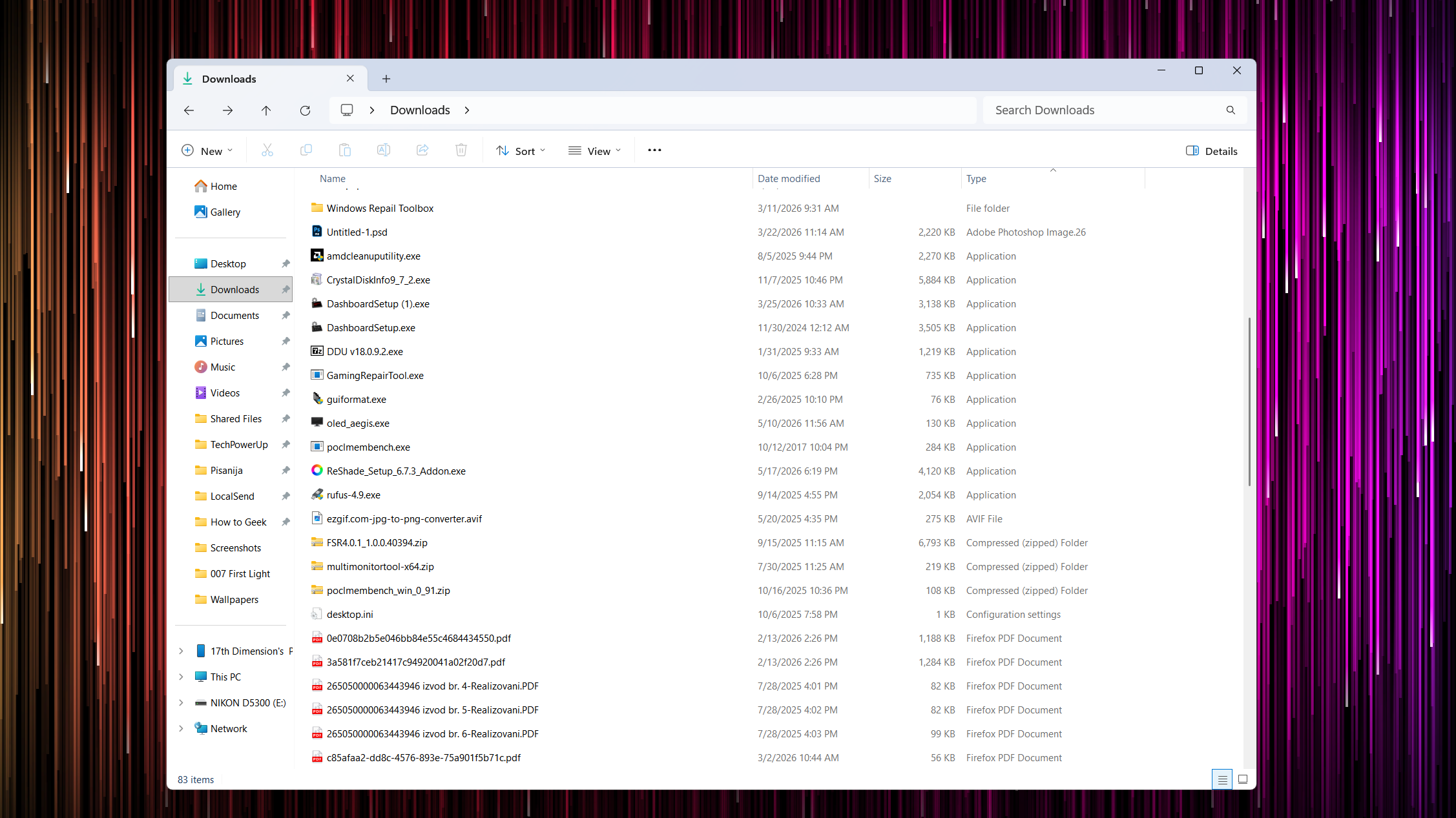The width and height of the screenshot is (1456, 818).
Task: Open Documents in the sidebar
Action: pos(231,315)
